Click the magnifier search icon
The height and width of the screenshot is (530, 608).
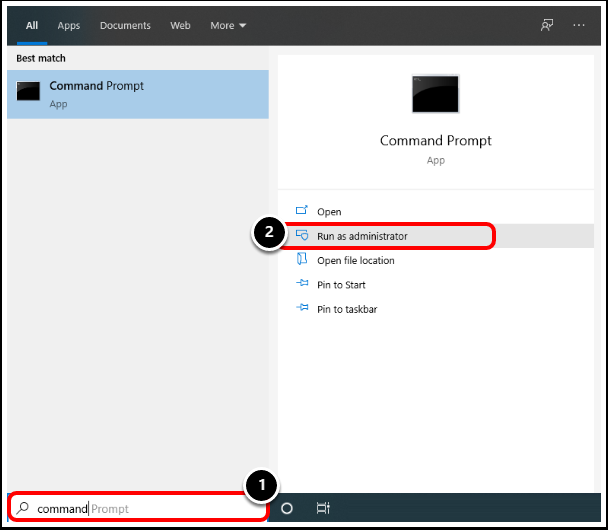pyautogui.click(x=23, y=508)
